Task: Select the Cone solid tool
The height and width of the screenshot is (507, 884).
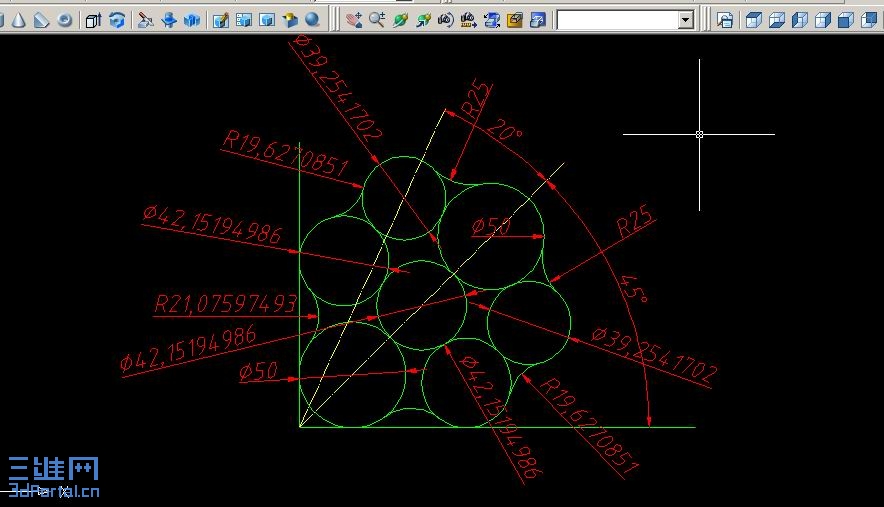Action: pos(19,20)
